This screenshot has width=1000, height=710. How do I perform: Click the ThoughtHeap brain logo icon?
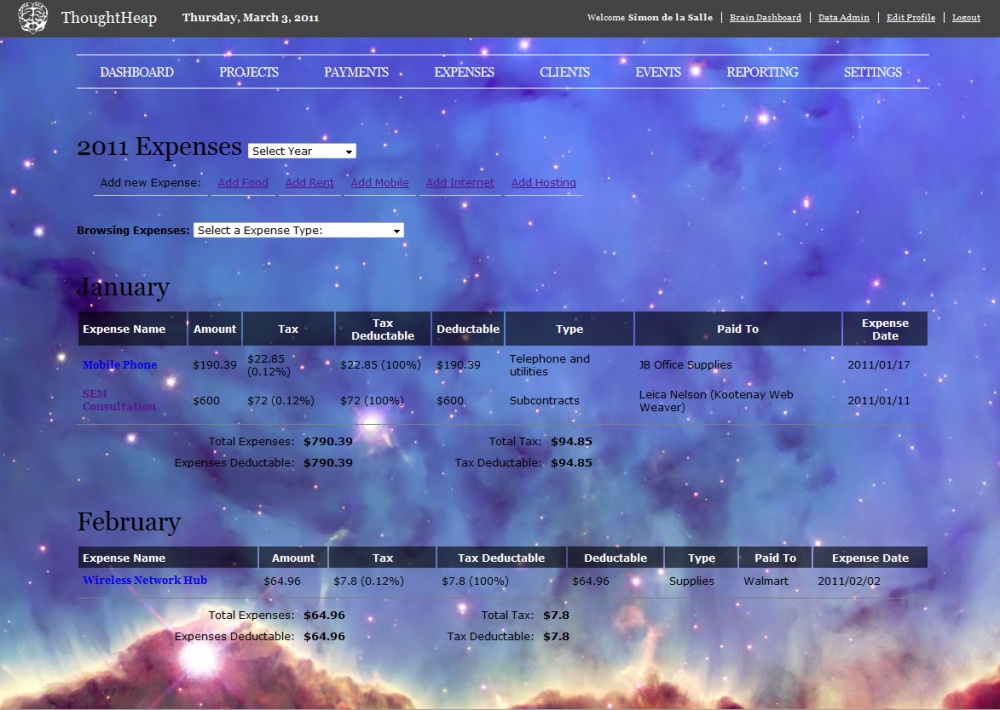(33, 18)
